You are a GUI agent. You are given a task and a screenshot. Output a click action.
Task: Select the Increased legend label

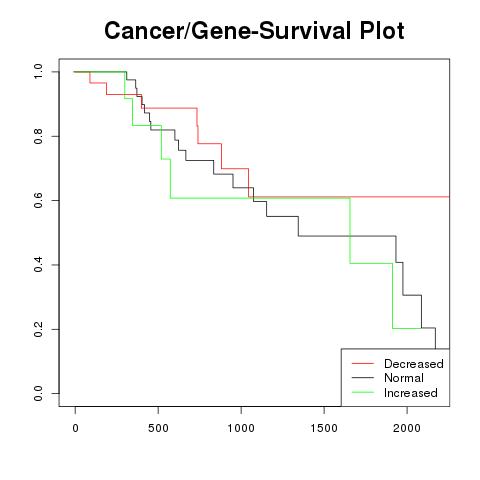tap(411, 393)
